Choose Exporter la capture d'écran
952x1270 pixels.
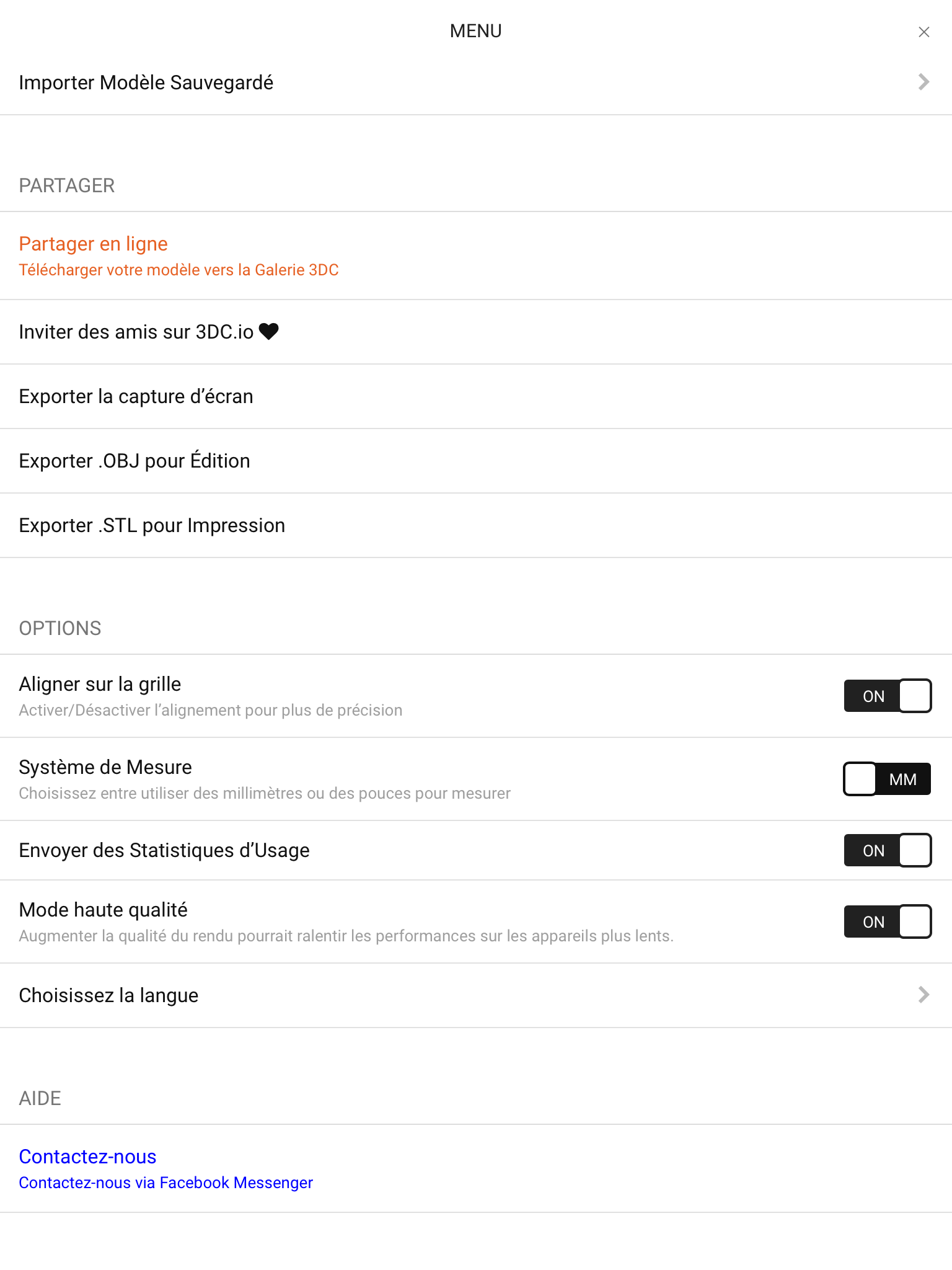476,396
